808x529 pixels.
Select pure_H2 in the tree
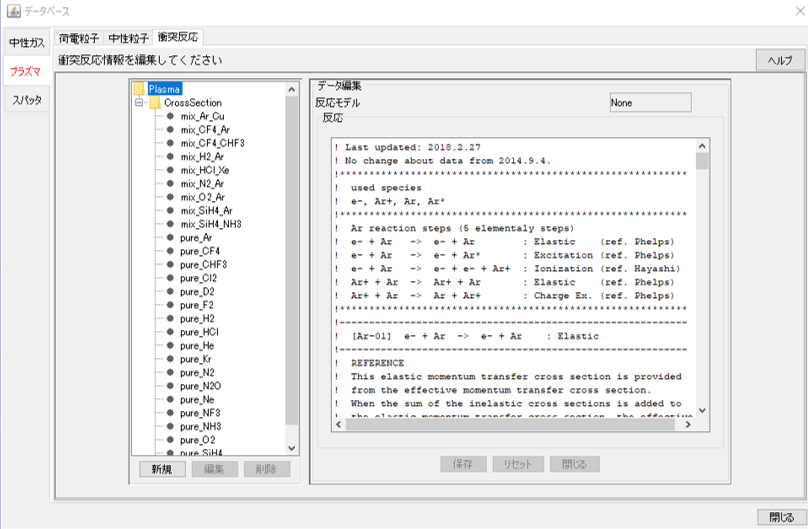(x=197, y=318)
